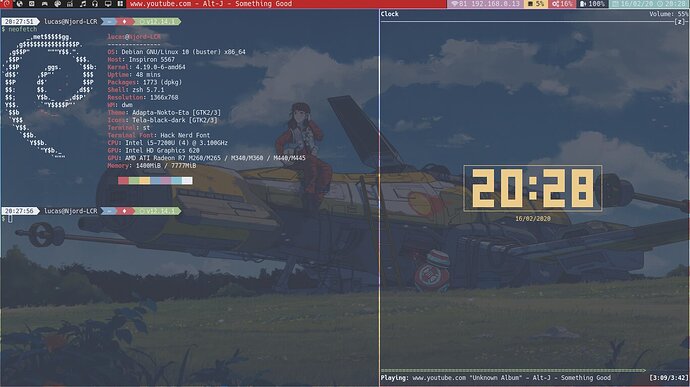Click the Clock tab header in ncmpcpp
Viewport: 690px width, 387px height.
pyautogui.click(x=389, y=14)
